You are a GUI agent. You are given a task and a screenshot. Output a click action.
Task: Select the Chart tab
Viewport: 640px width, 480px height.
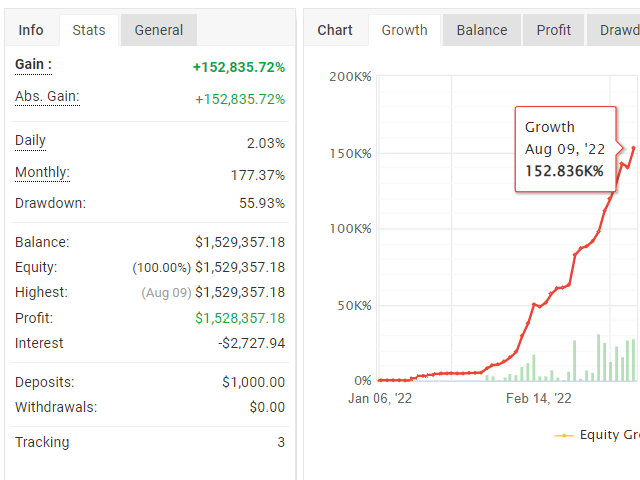click(x=335, y=30)
